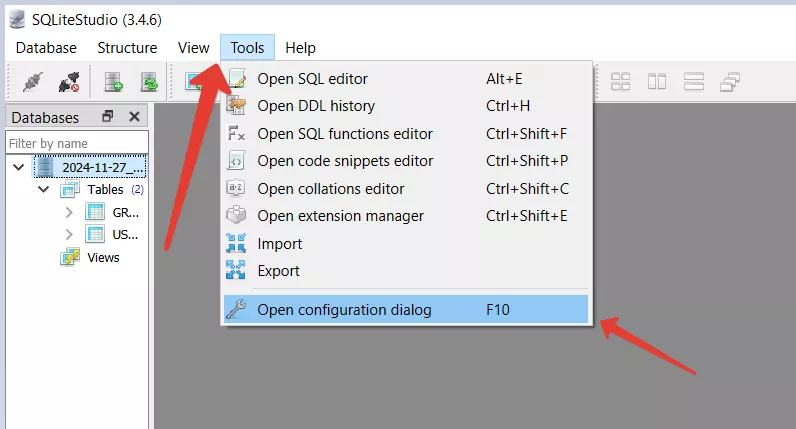Screen dimensions: 796x429
Task: Click the disconnect from database icon
Action: coord(69,82)
